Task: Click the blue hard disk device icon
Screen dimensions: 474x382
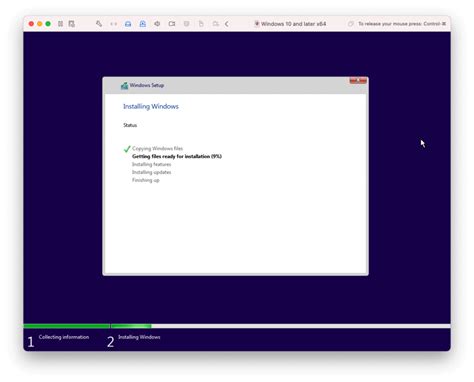Action: point(128,24)
